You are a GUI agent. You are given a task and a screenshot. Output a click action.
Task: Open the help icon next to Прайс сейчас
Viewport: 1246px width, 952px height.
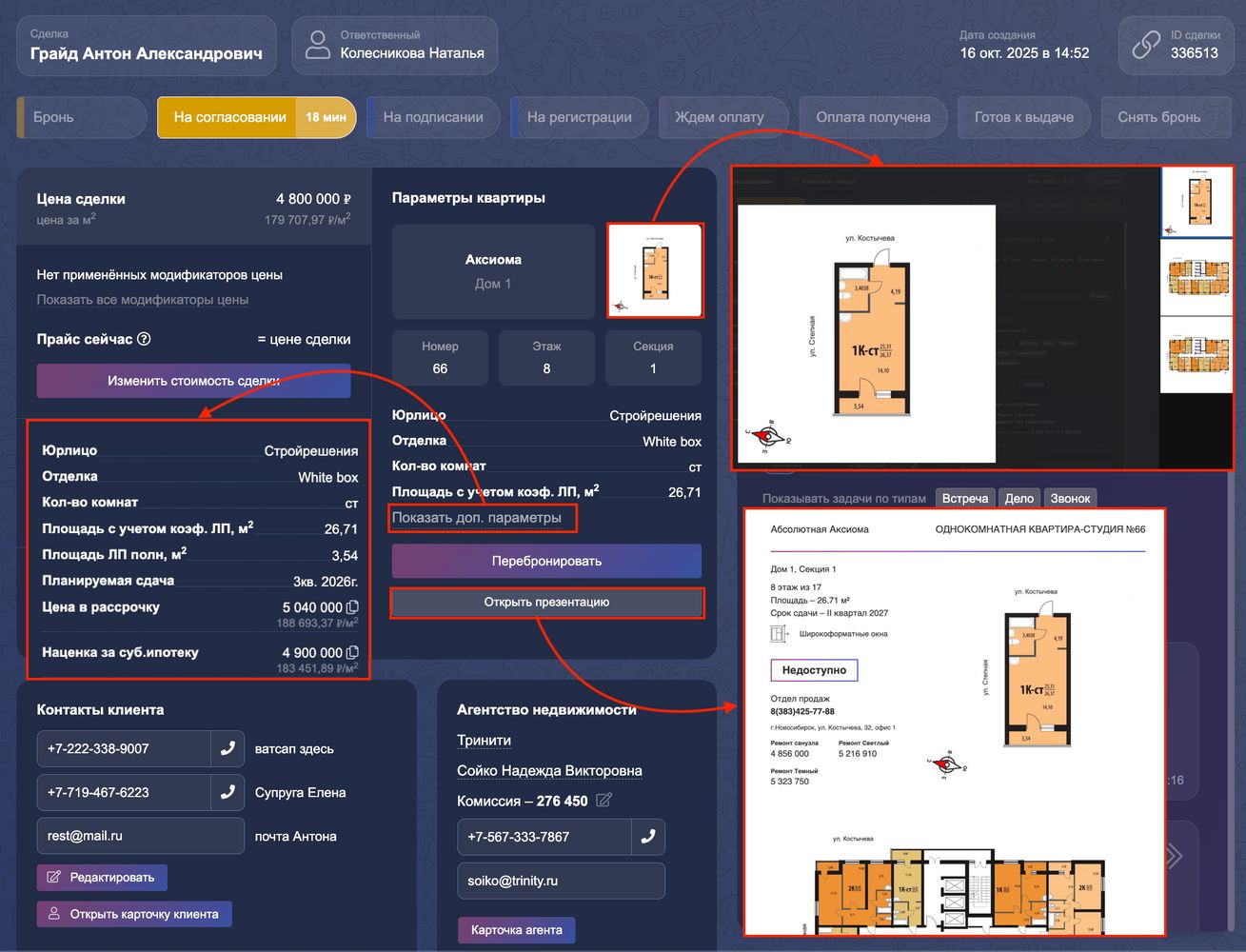(x=144, y=339)
